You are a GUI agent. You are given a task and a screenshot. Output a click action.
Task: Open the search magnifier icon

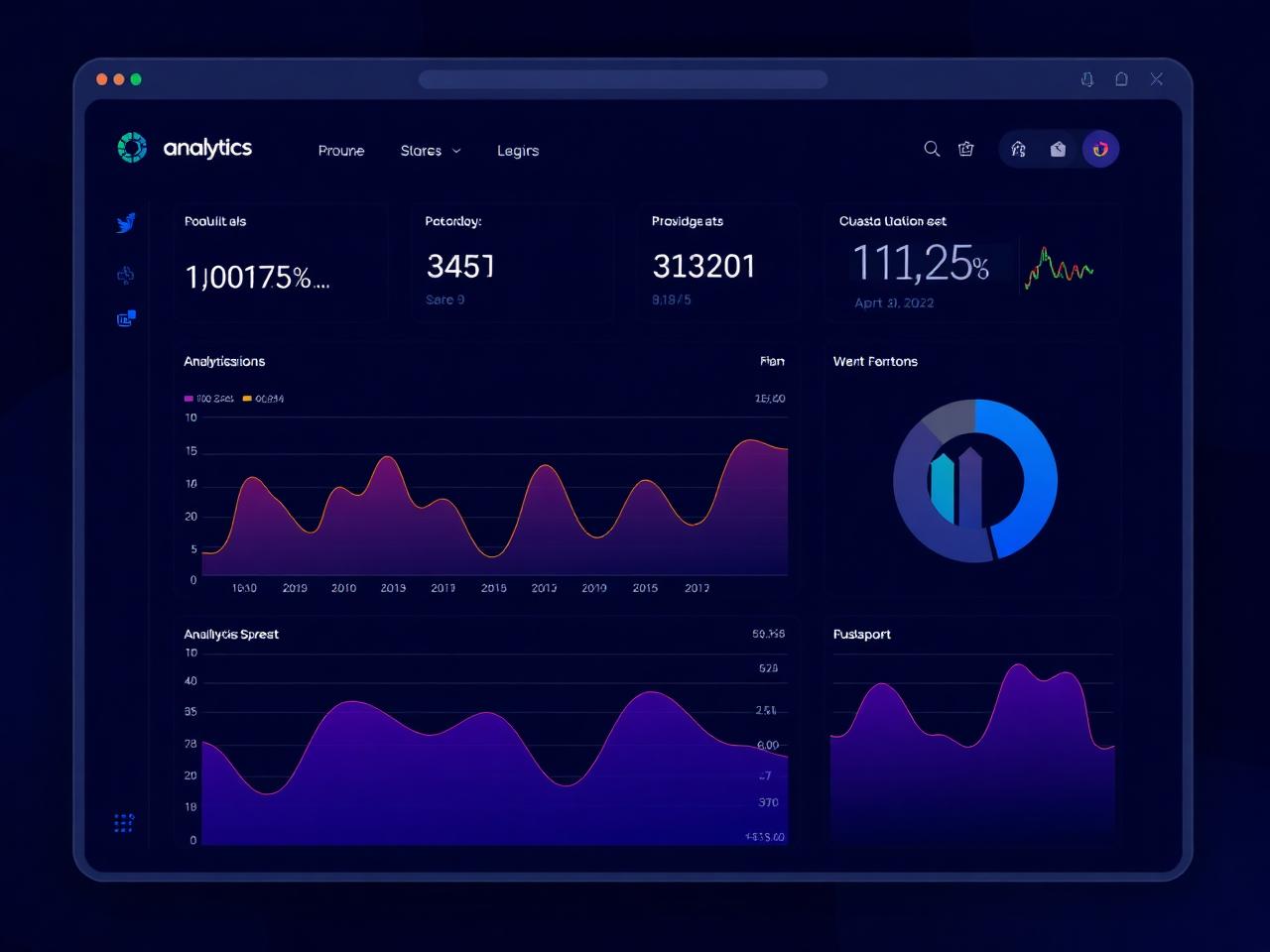tap(932, 149)
